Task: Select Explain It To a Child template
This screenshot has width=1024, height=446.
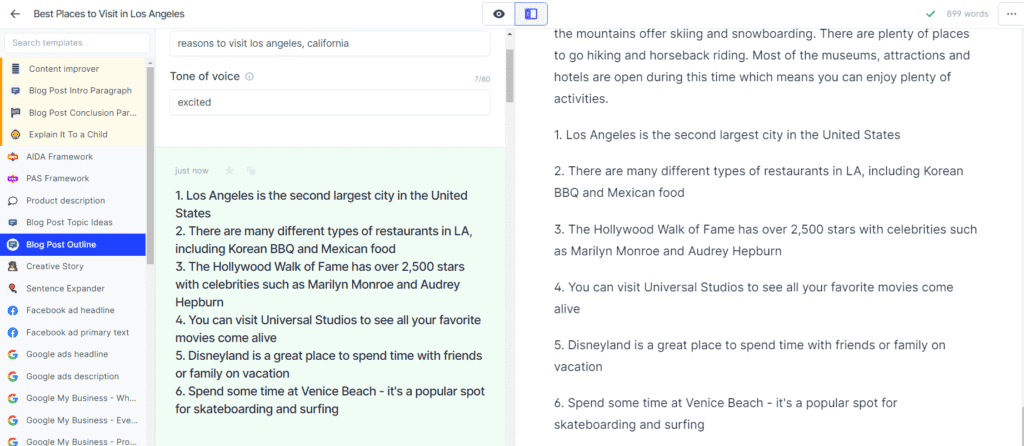Action: pos(73,135)
